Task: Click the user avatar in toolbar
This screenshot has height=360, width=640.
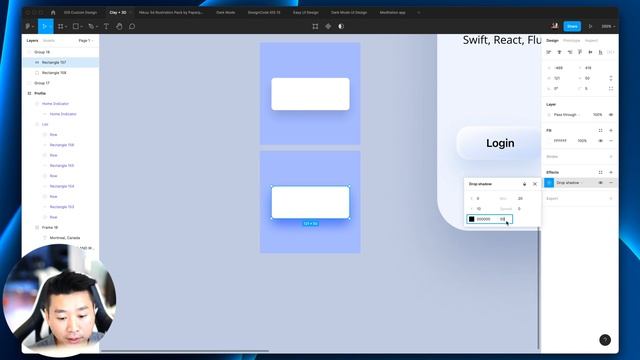Action: pyautogui.click(x=555, y=26)
